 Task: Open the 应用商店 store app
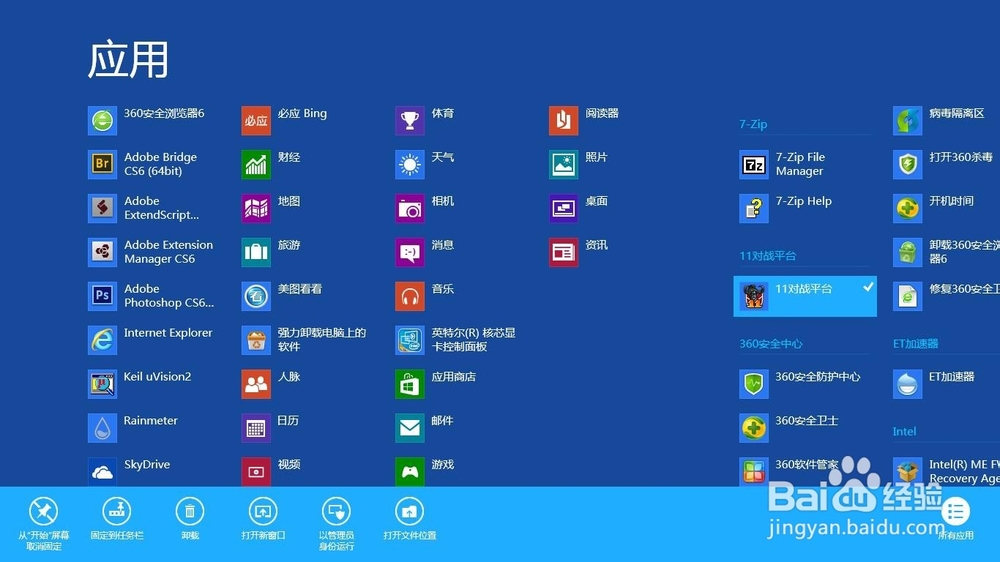(x=409, y=384)
